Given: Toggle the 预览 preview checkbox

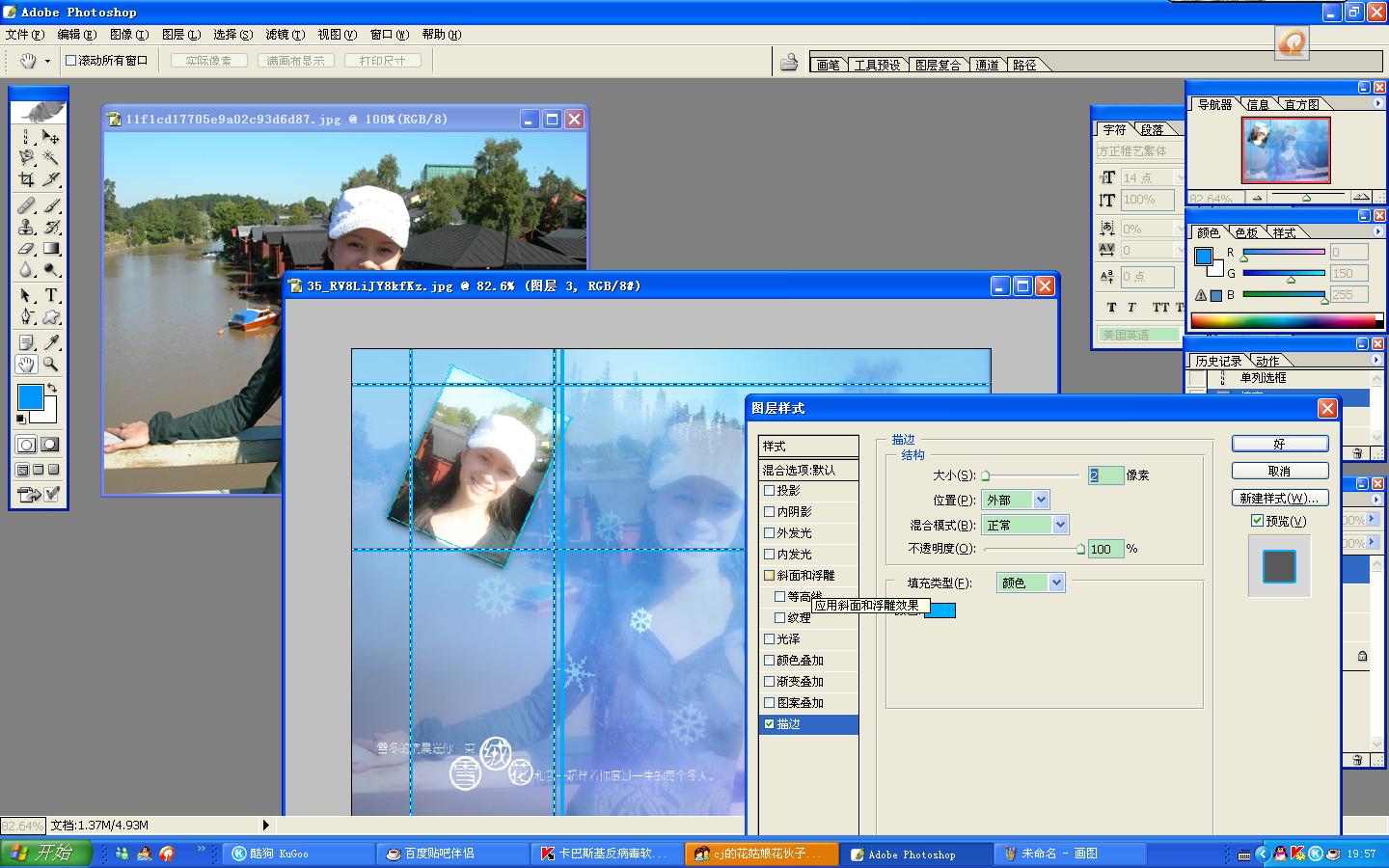Looking at the screenshot, I should pyautogui.click(x=1257, y=521).
